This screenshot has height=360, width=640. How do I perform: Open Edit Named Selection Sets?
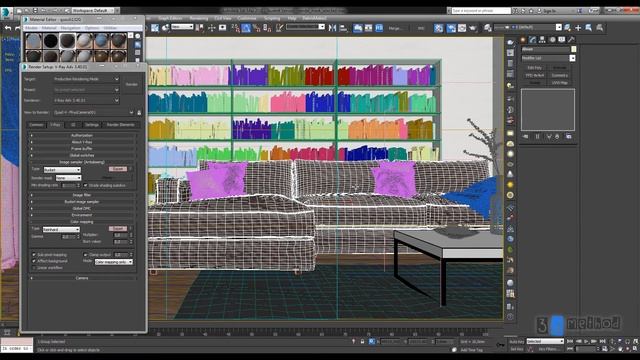pos(280,28)
